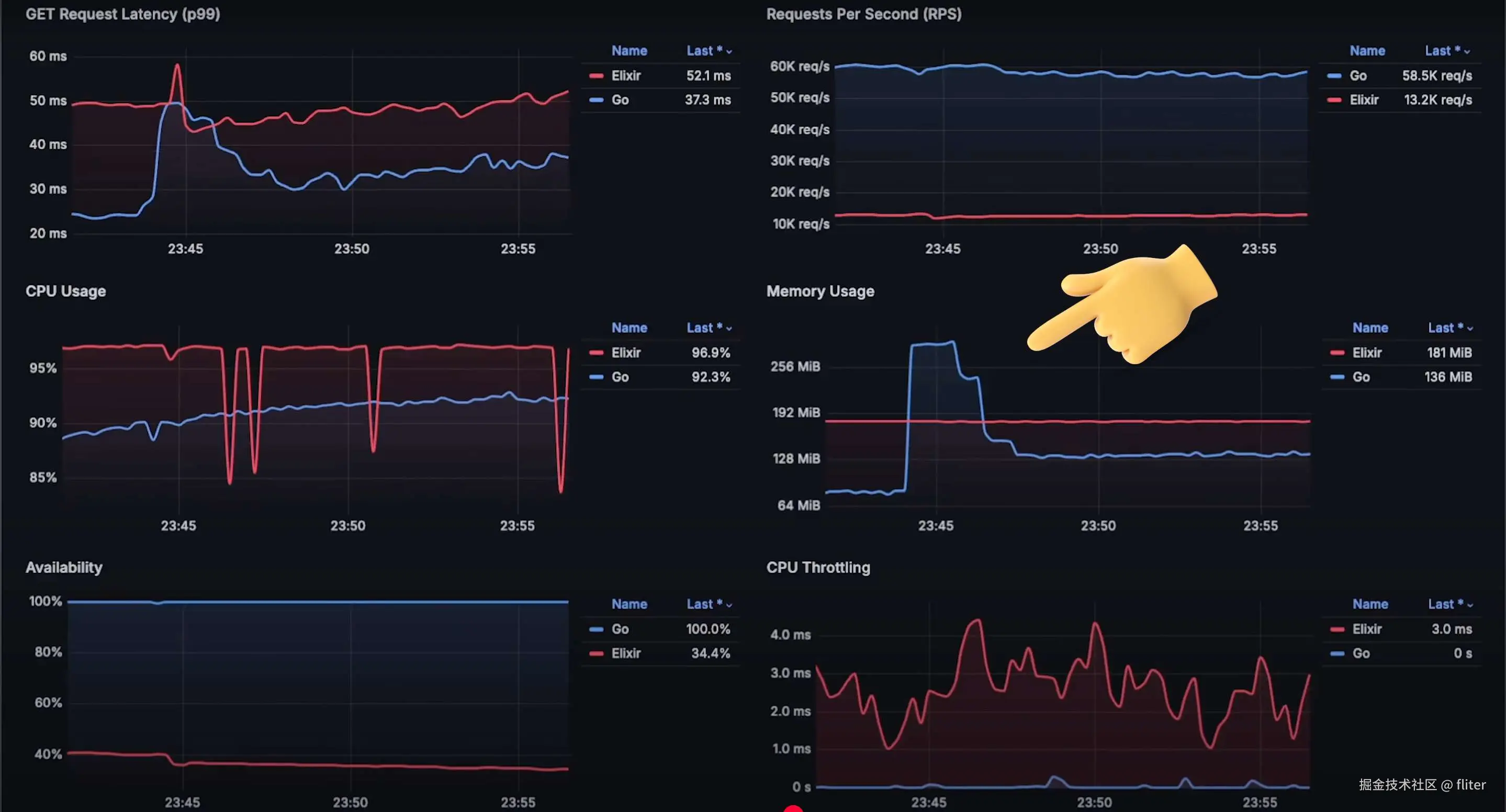Viewport: 1506px width, 812px height.
Task: Open GET Request Latency (p99) panel title
Action: (123, 14)
